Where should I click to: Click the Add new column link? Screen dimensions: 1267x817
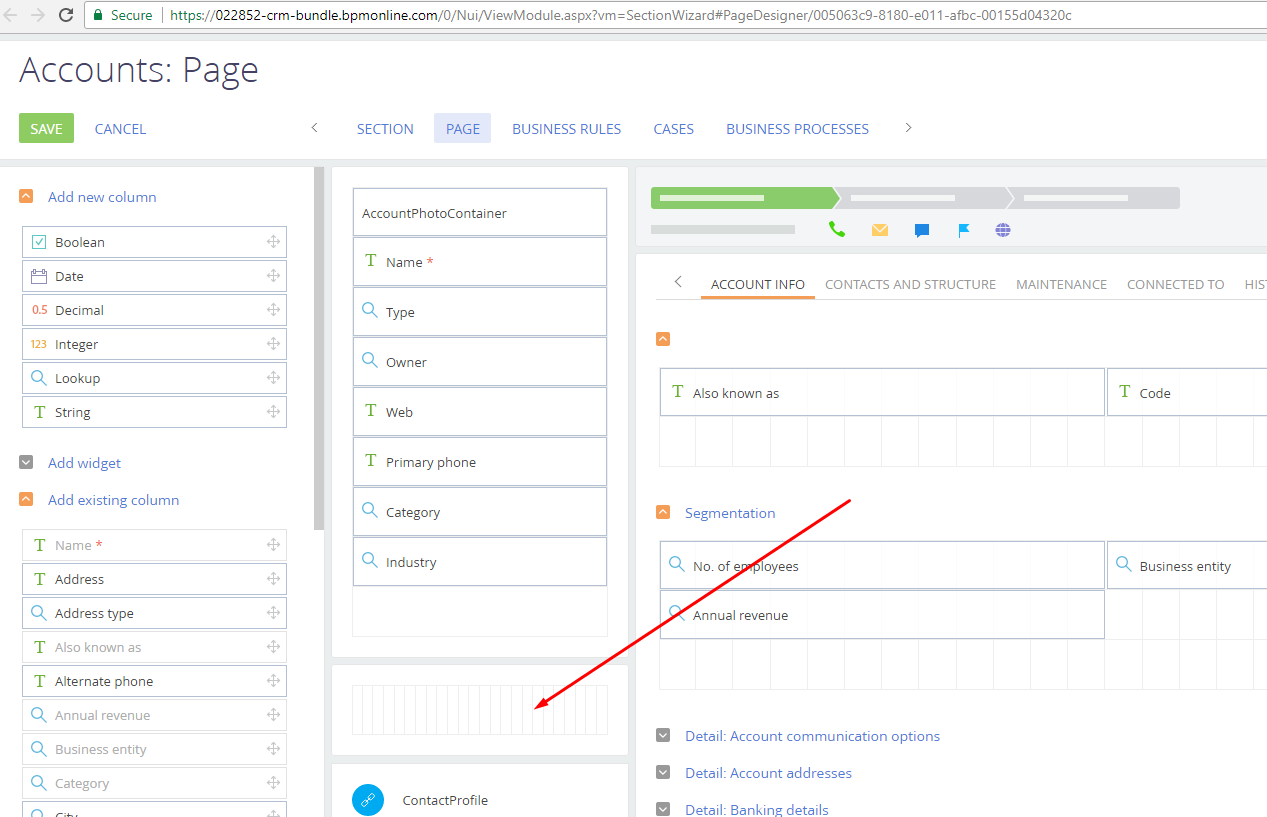(x=102, y=197)
